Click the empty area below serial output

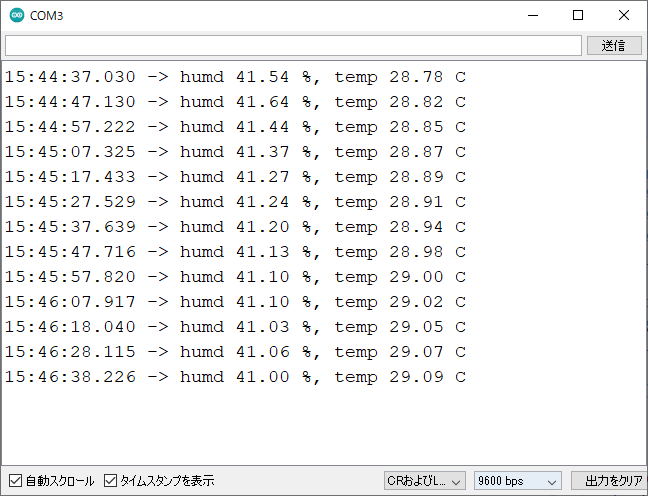(320, 425)
